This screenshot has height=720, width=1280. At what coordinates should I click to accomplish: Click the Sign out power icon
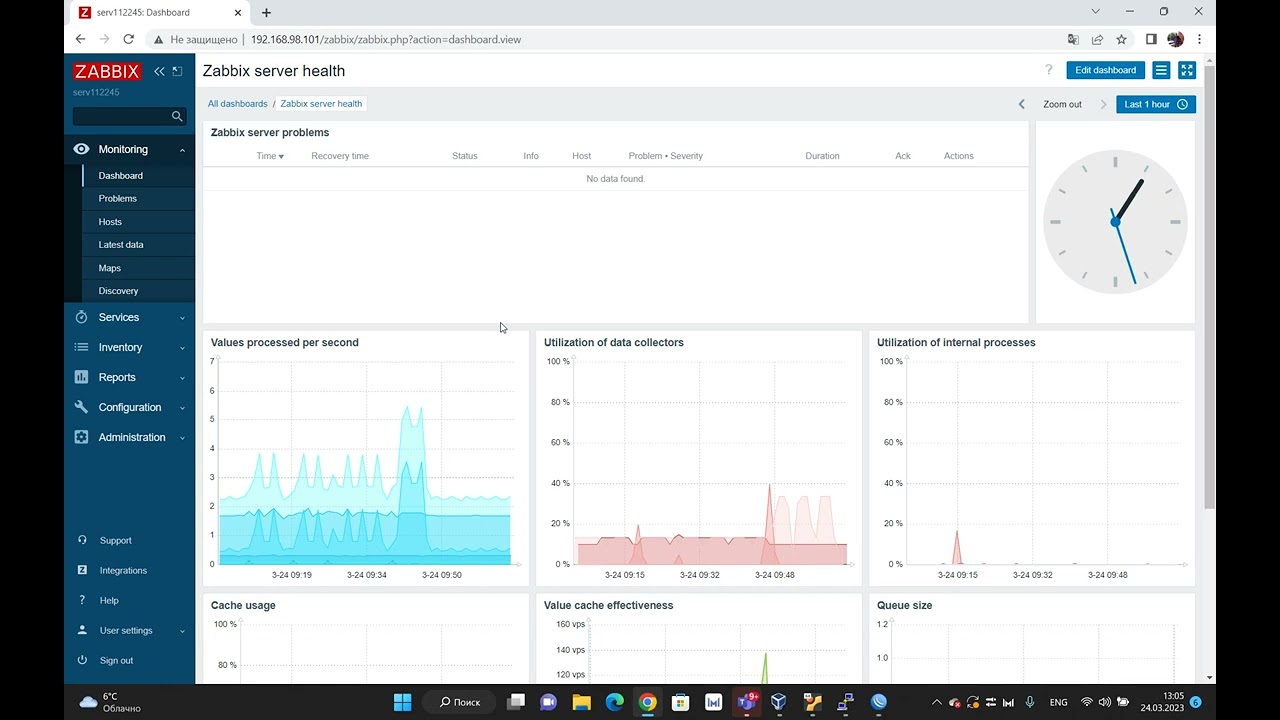pos(82,660)
